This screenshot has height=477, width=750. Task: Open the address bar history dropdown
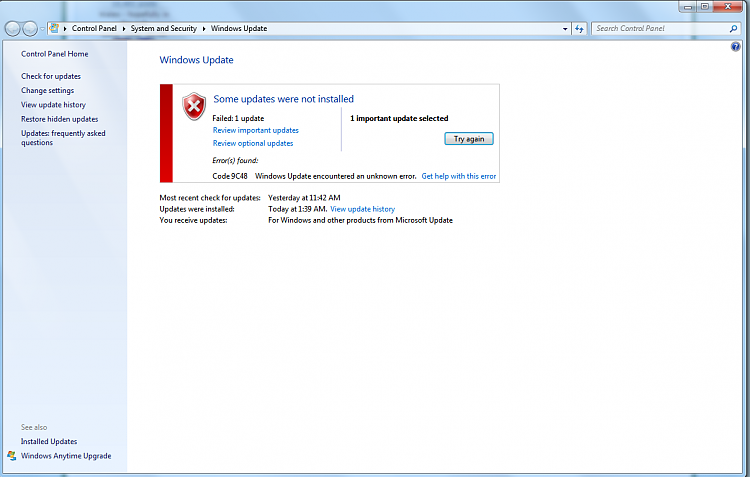click(x=565, y=29)
